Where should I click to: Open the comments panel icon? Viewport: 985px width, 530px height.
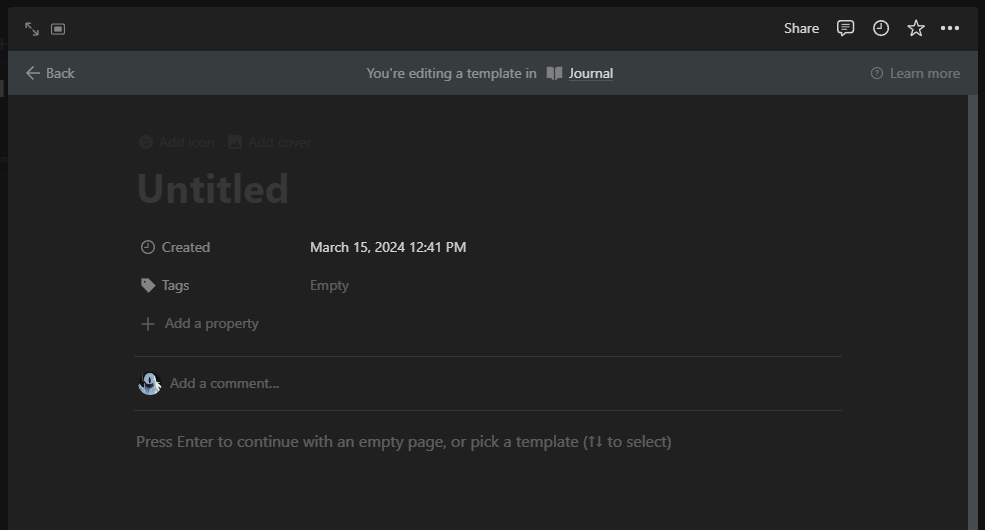845,28
